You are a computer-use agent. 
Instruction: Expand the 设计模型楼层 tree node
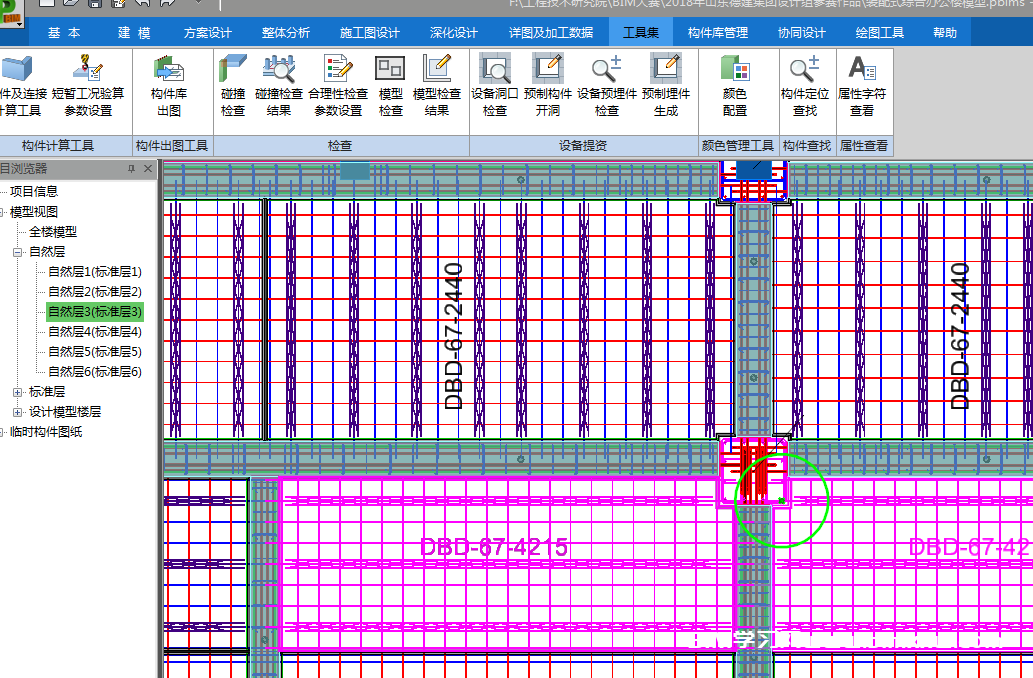click(18, 412)
